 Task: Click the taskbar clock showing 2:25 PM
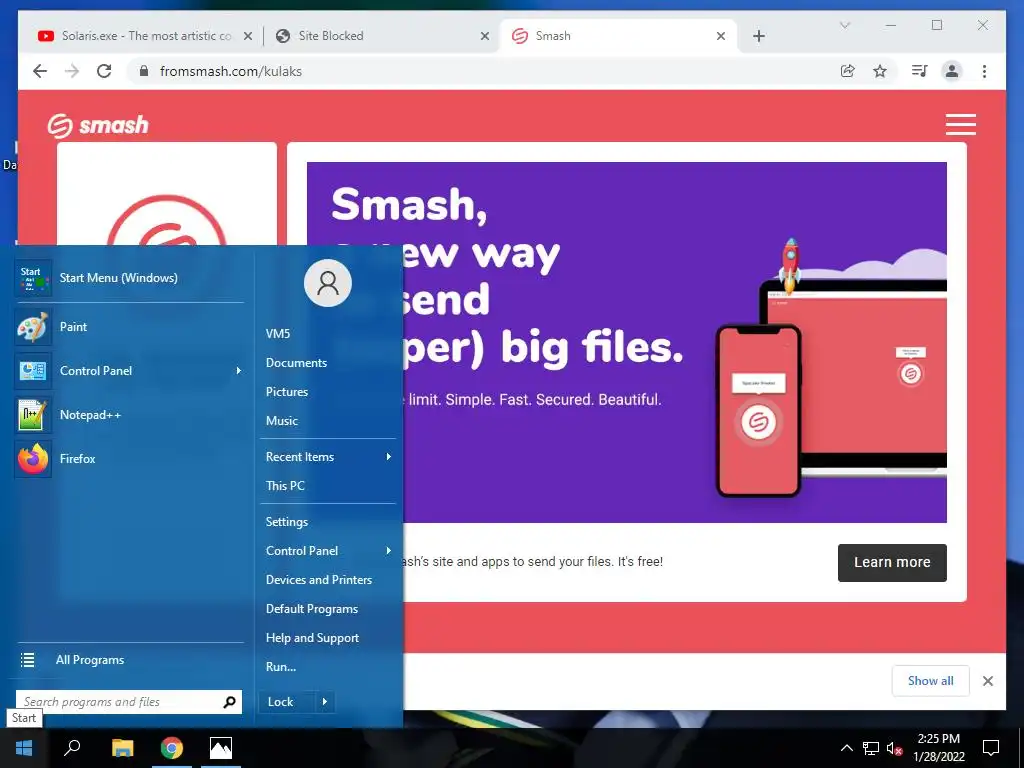point(938,748)
